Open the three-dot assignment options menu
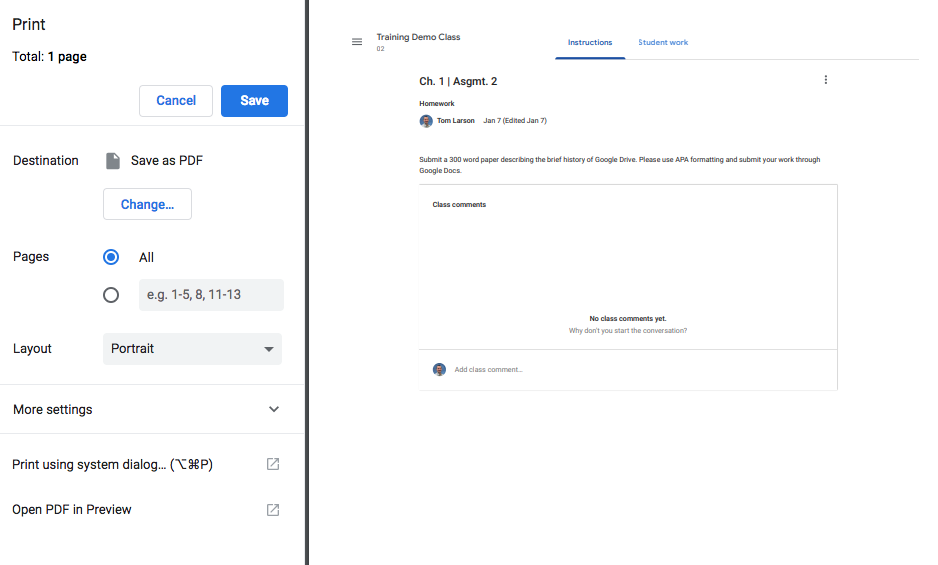This screenshot has width=938, height=565. click(x=826, y=80)
